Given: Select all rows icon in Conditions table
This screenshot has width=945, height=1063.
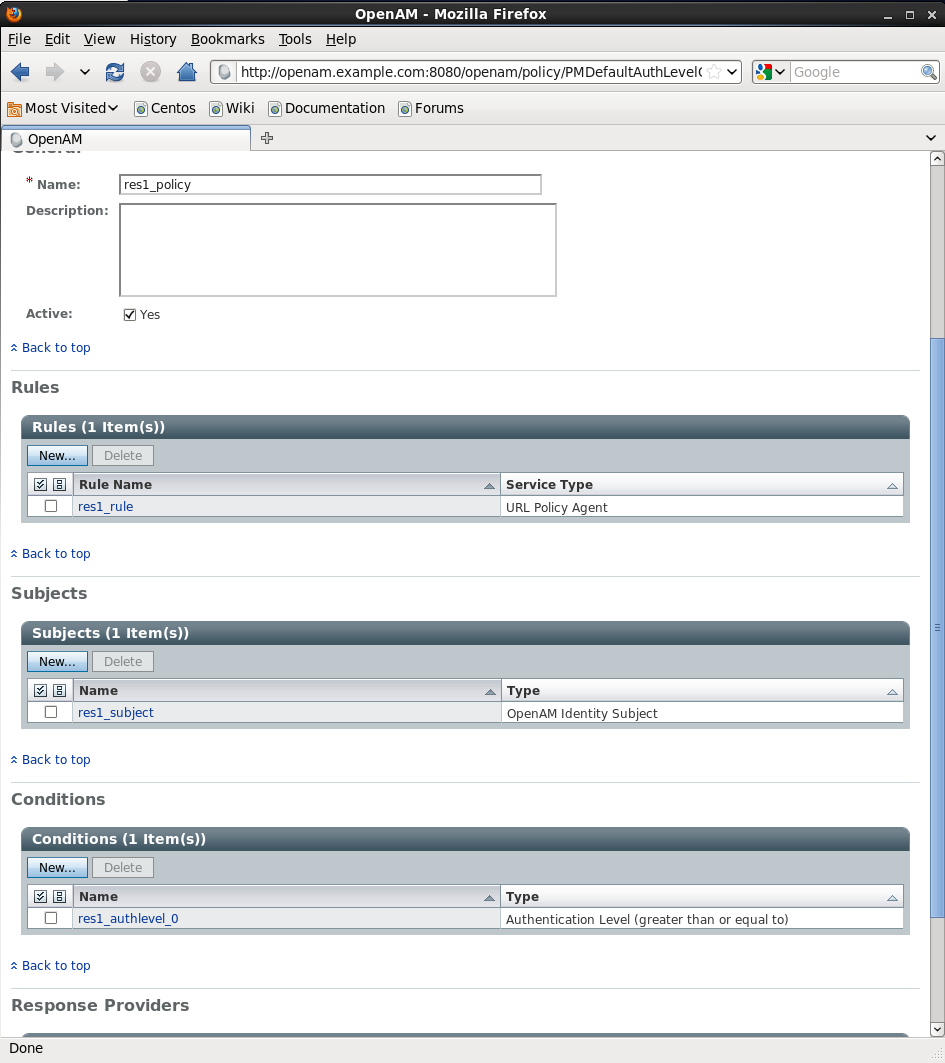Looking at the screenshot, I should 41,897.
